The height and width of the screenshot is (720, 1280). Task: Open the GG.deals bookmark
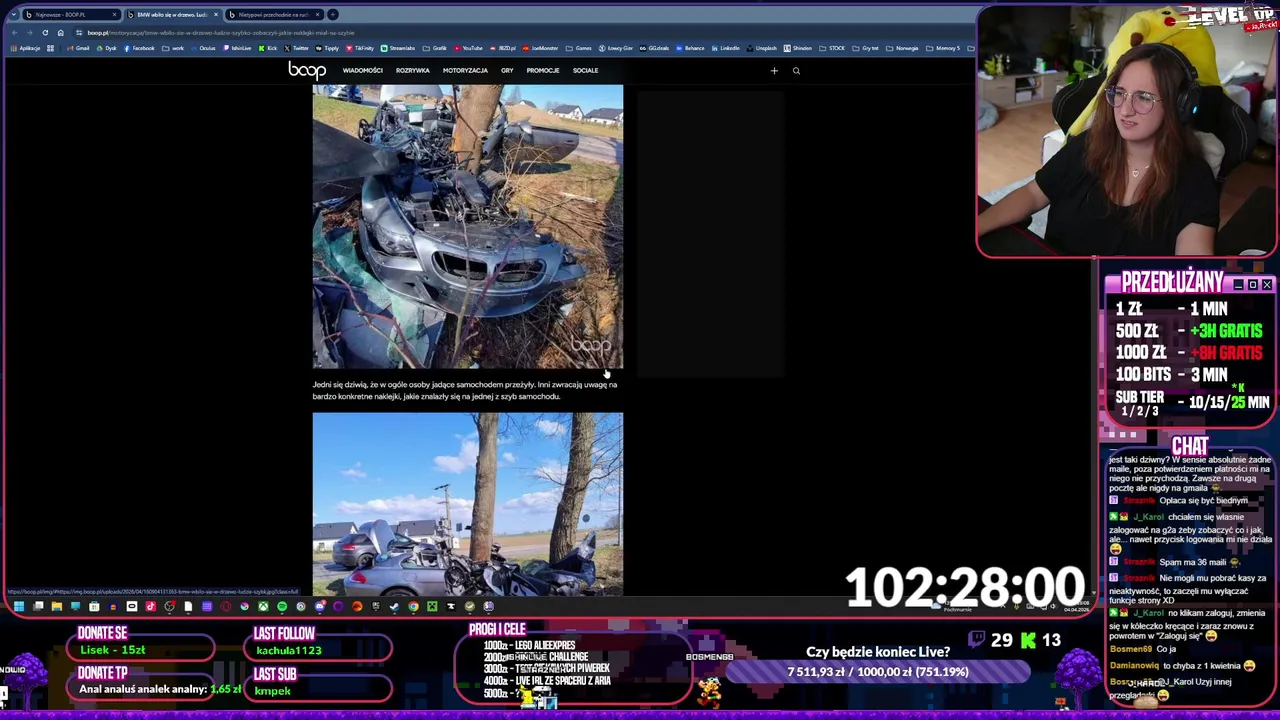(x=654, y=48)
